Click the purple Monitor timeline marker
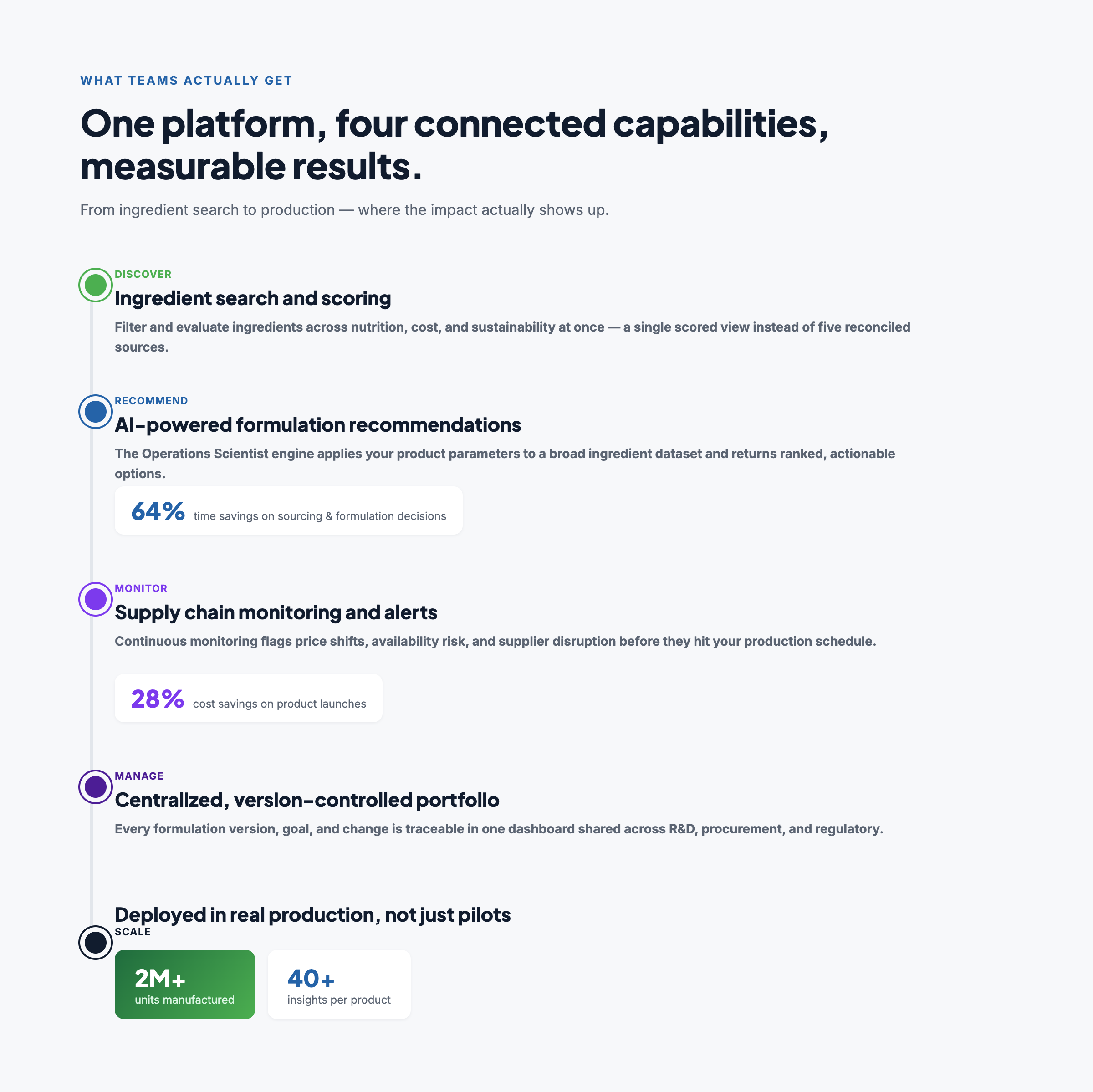Viewport: 1093px width, 1092px height. click(x=95, y=599)
